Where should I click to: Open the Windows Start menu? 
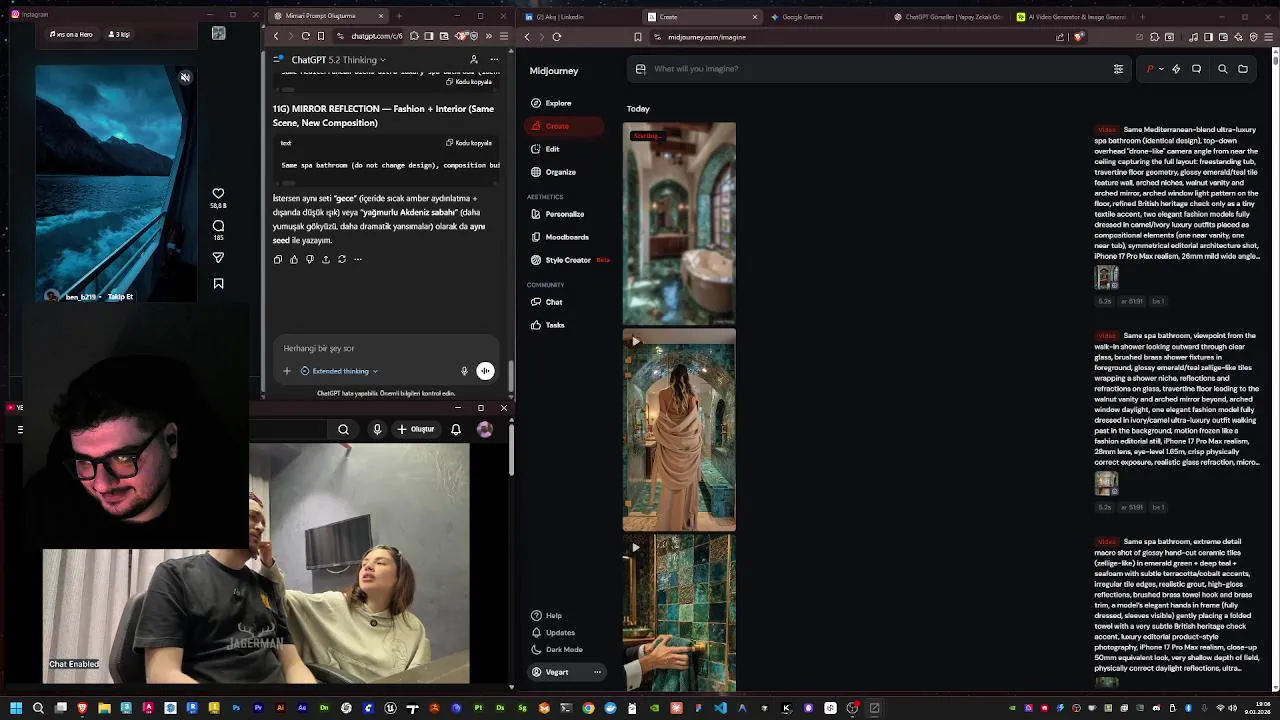tap(16, 708)
